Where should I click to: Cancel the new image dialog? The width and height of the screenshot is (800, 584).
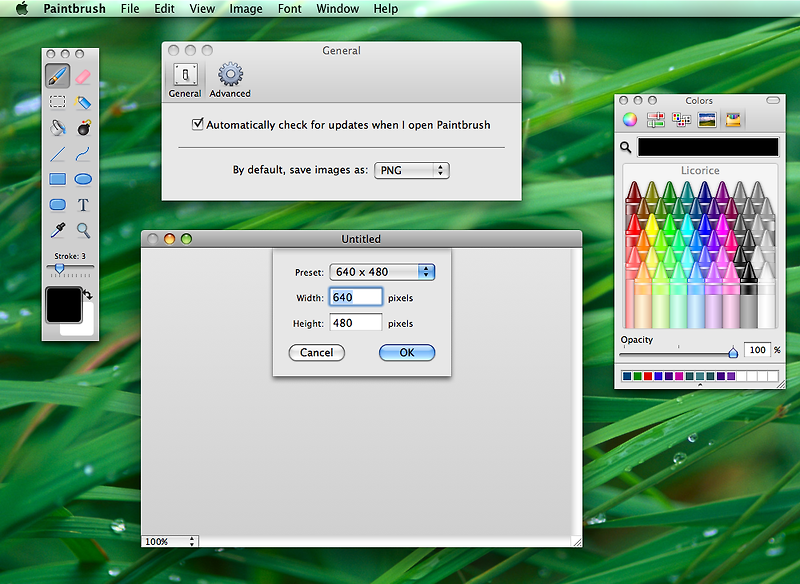pos(317,353)
